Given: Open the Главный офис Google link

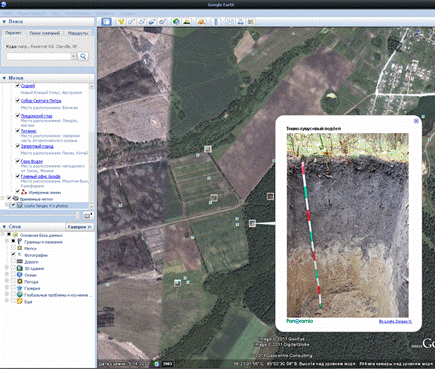Looking at the screenshot, I should tap(40, 176).
